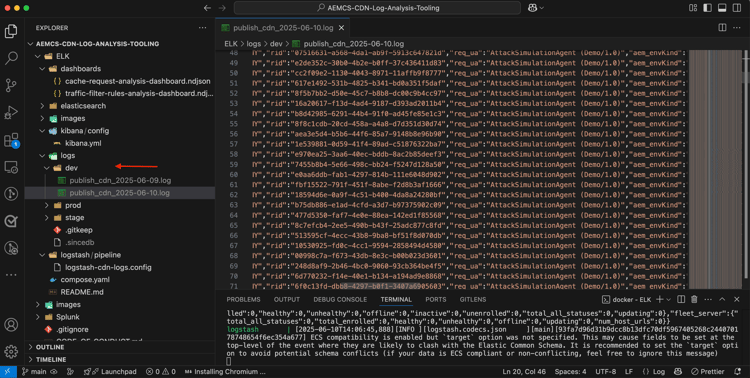
Task: Open the Remote Explorer view
Action: click(x=11, y=167)
